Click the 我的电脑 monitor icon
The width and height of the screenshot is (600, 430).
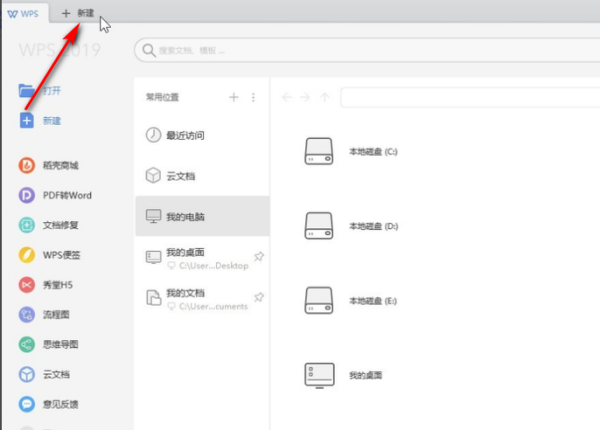tap(153, 216)
